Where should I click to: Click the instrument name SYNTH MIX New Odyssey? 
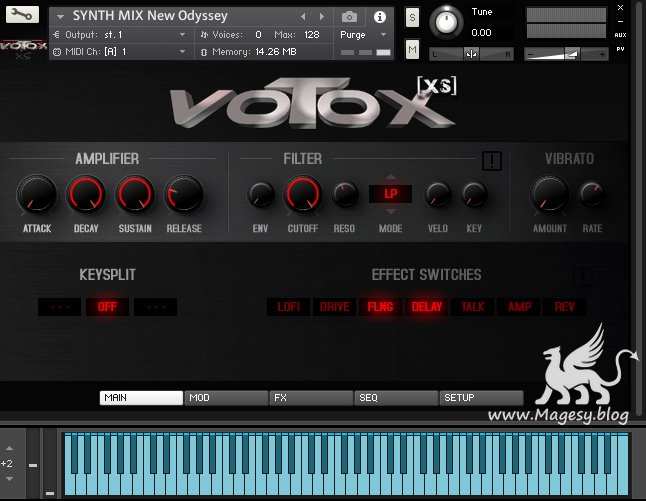coord(150,16)
